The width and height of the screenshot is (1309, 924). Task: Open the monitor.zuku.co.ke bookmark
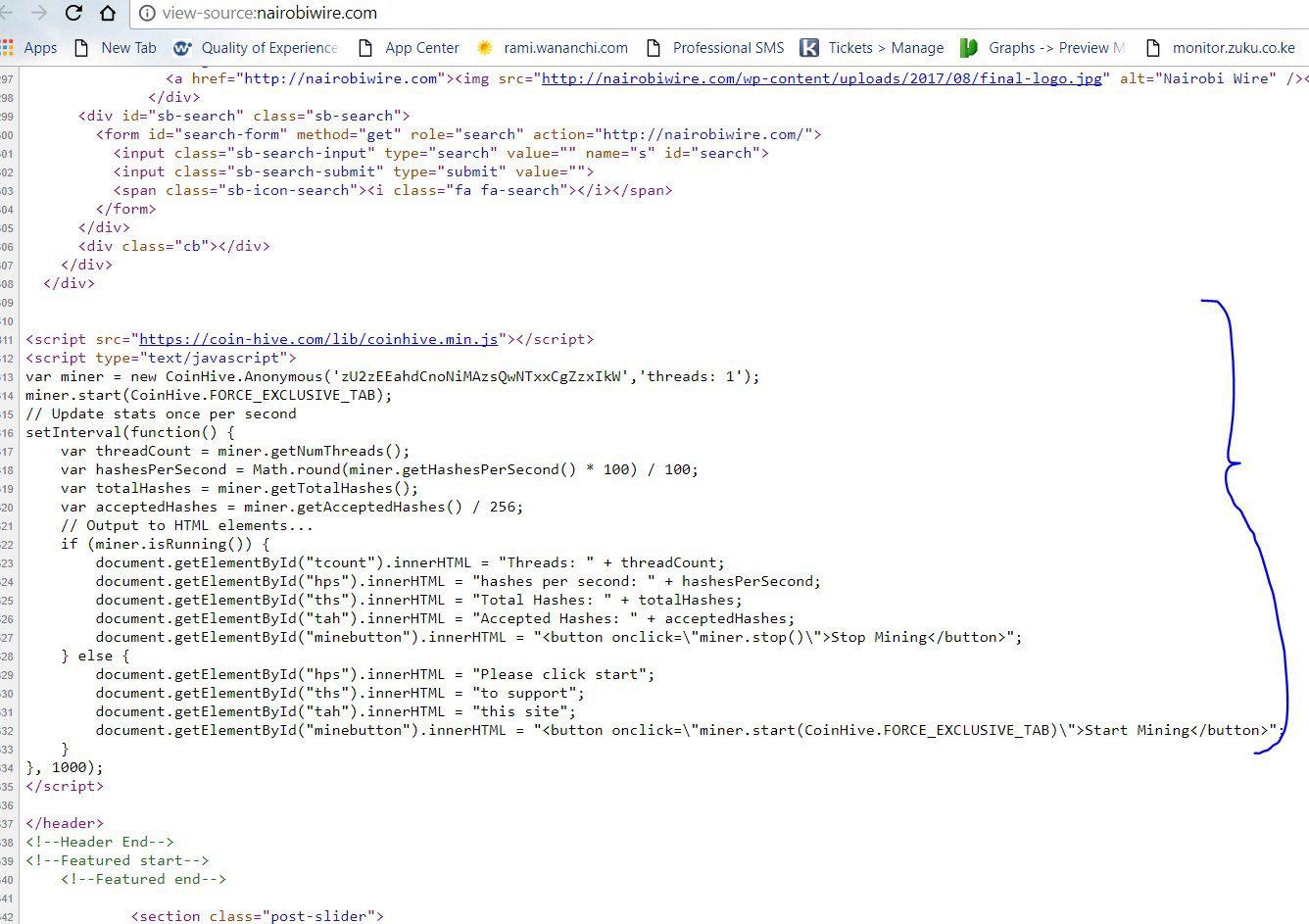pyautogui.click(x=1220, y=47)
